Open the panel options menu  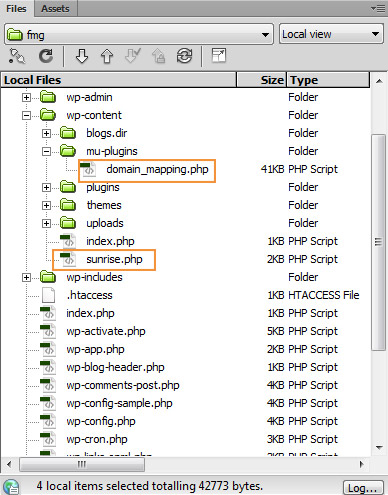click(378, 8)
